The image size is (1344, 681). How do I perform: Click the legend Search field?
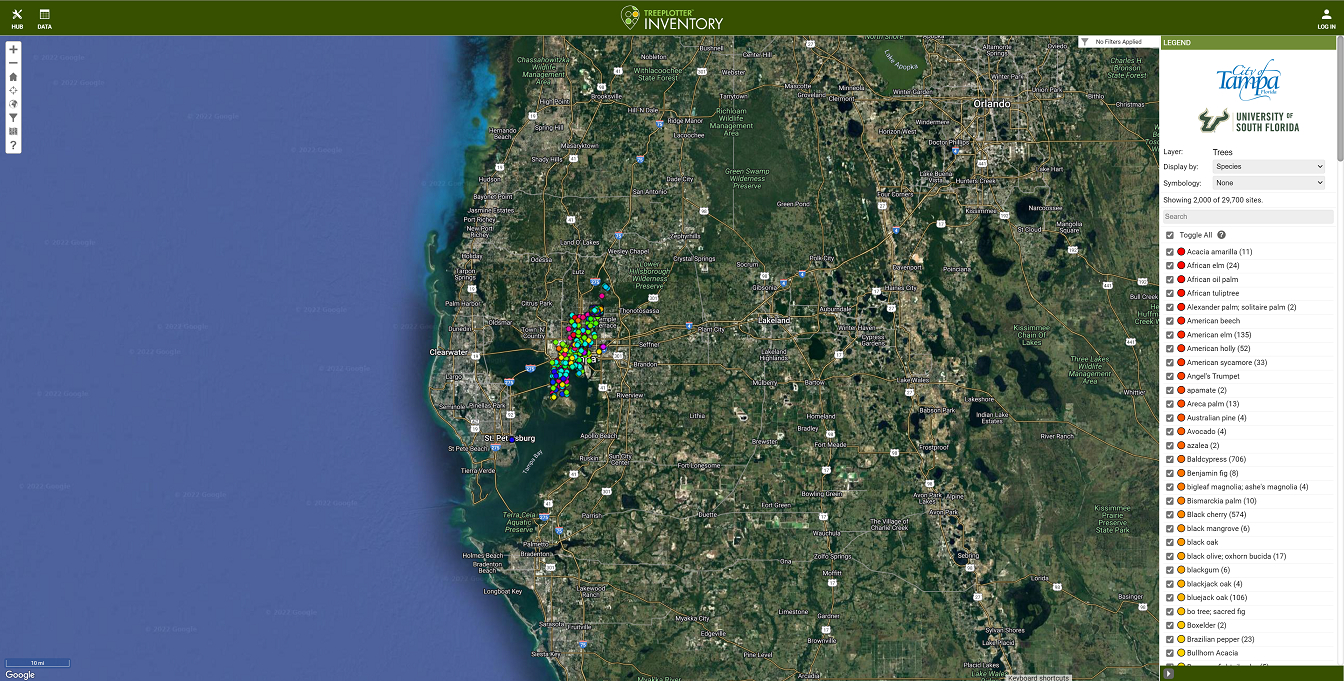pos(1247,217)
